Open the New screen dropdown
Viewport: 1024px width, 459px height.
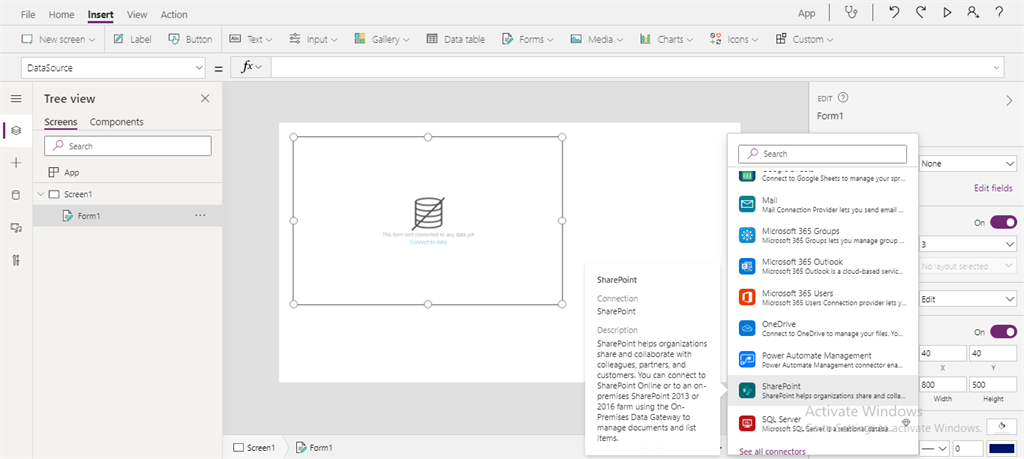point(59,39)
